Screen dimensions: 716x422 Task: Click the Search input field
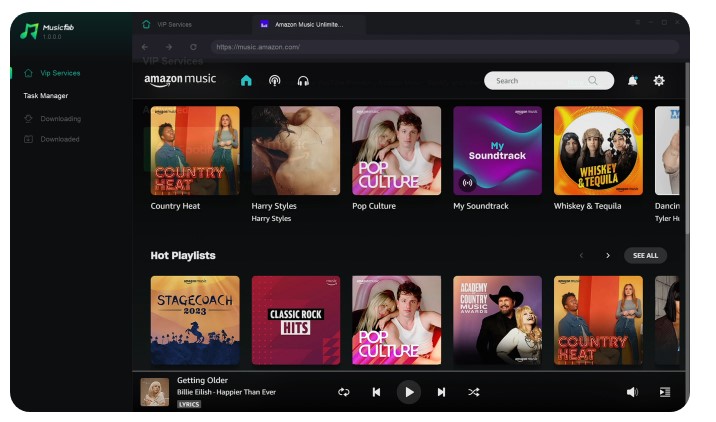coord(548,80)
